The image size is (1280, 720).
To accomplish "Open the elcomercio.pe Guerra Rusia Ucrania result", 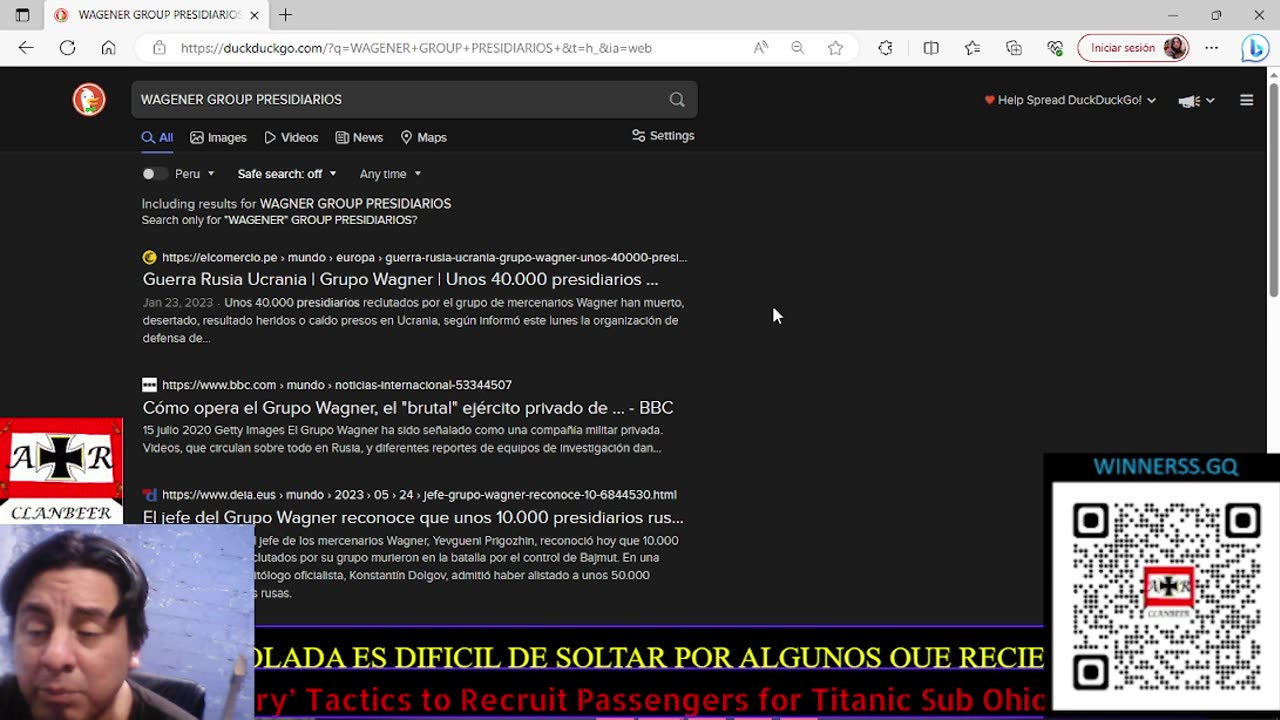I will click(400, 279).
